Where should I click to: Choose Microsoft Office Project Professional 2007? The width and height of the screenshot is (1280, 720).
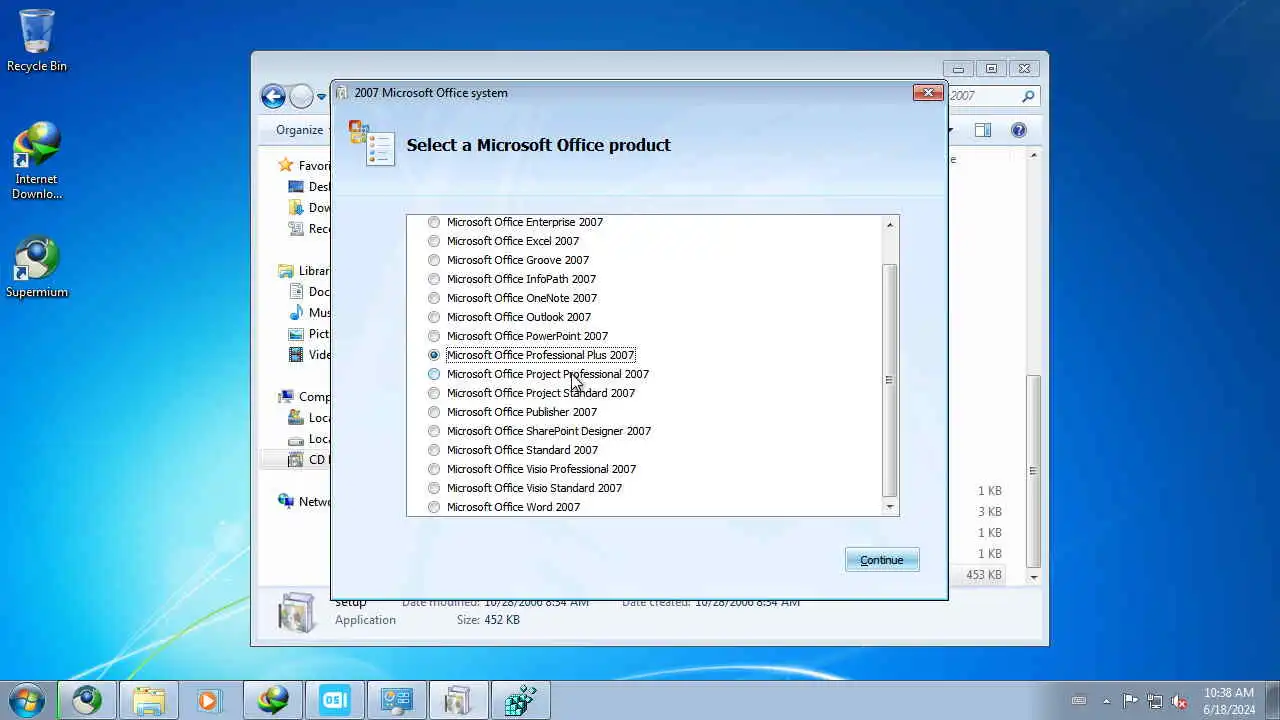[x=434, y=374]
